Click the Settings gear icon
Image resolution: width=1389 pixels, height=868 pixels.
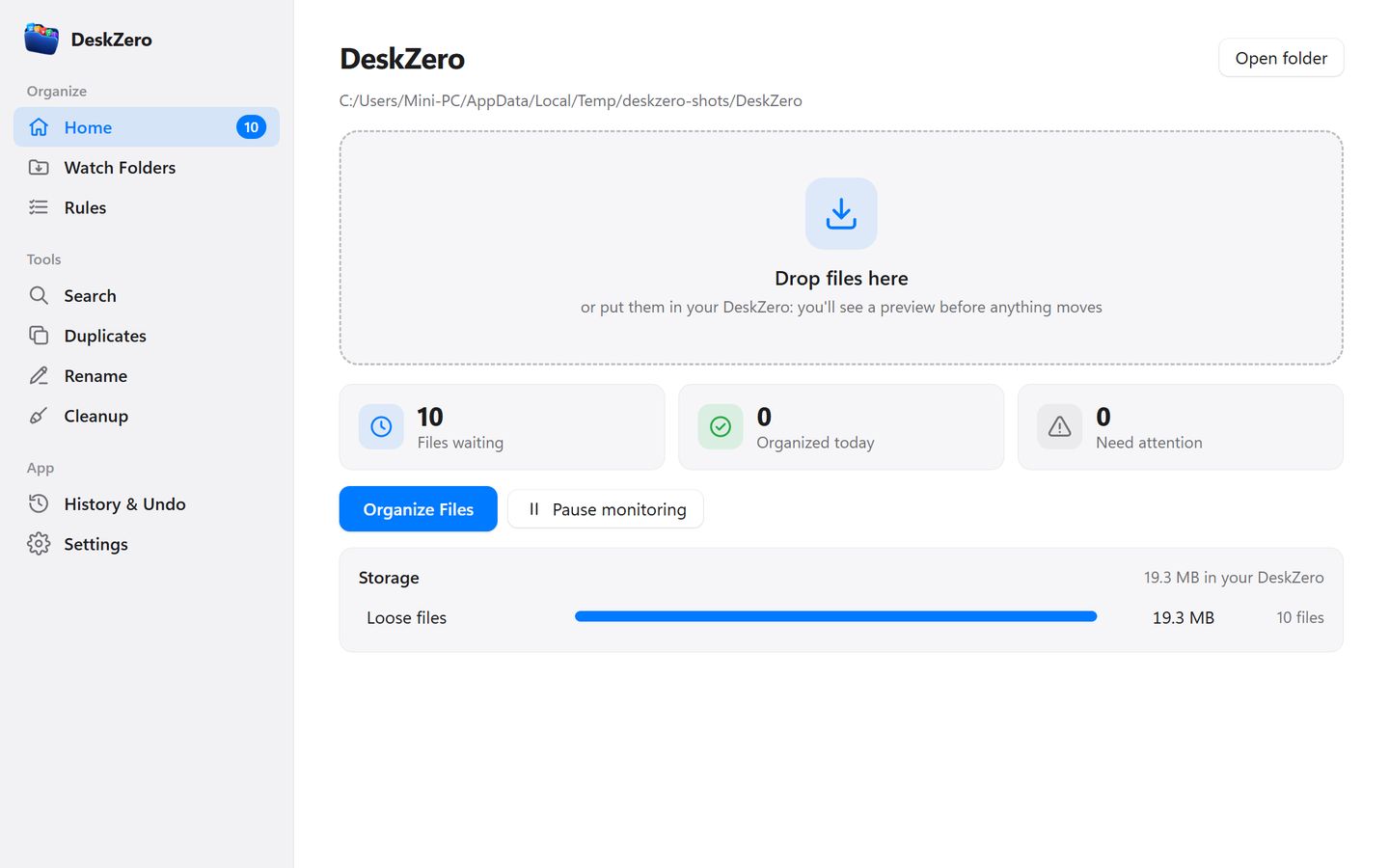click(39, 544)
